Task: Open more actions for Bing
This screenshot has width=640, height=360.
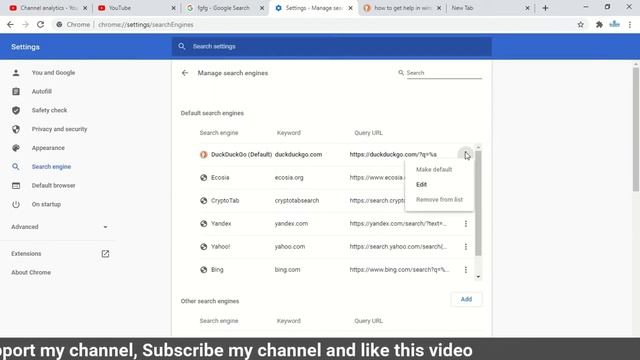Action: (466, 270)
